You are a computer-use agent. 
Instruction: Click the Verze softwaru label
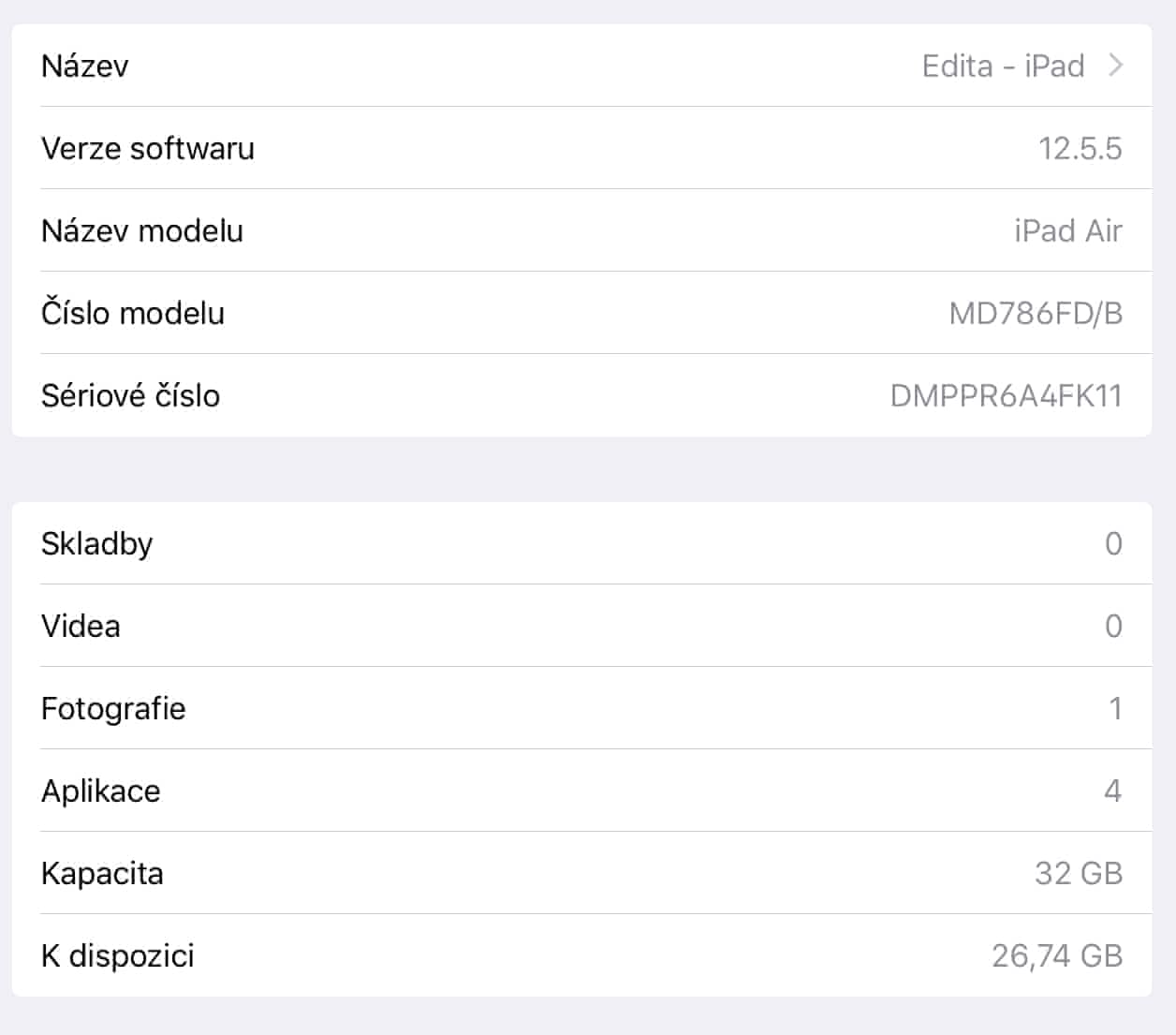(148, 148)
